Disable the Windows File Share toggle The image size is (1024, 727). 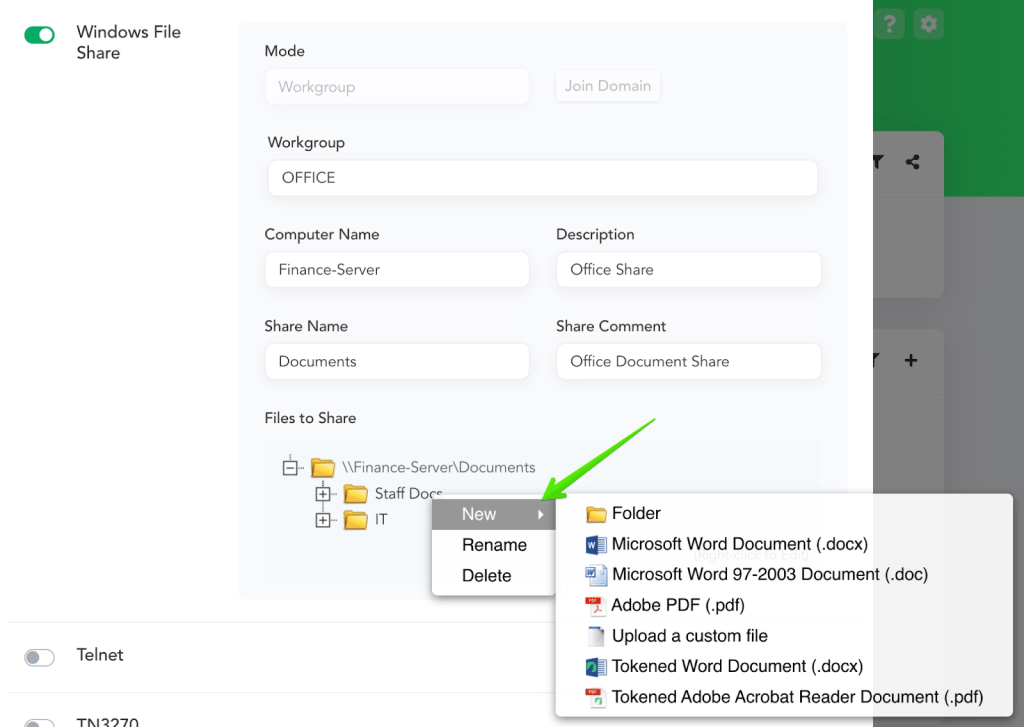[x=40, y=35]
